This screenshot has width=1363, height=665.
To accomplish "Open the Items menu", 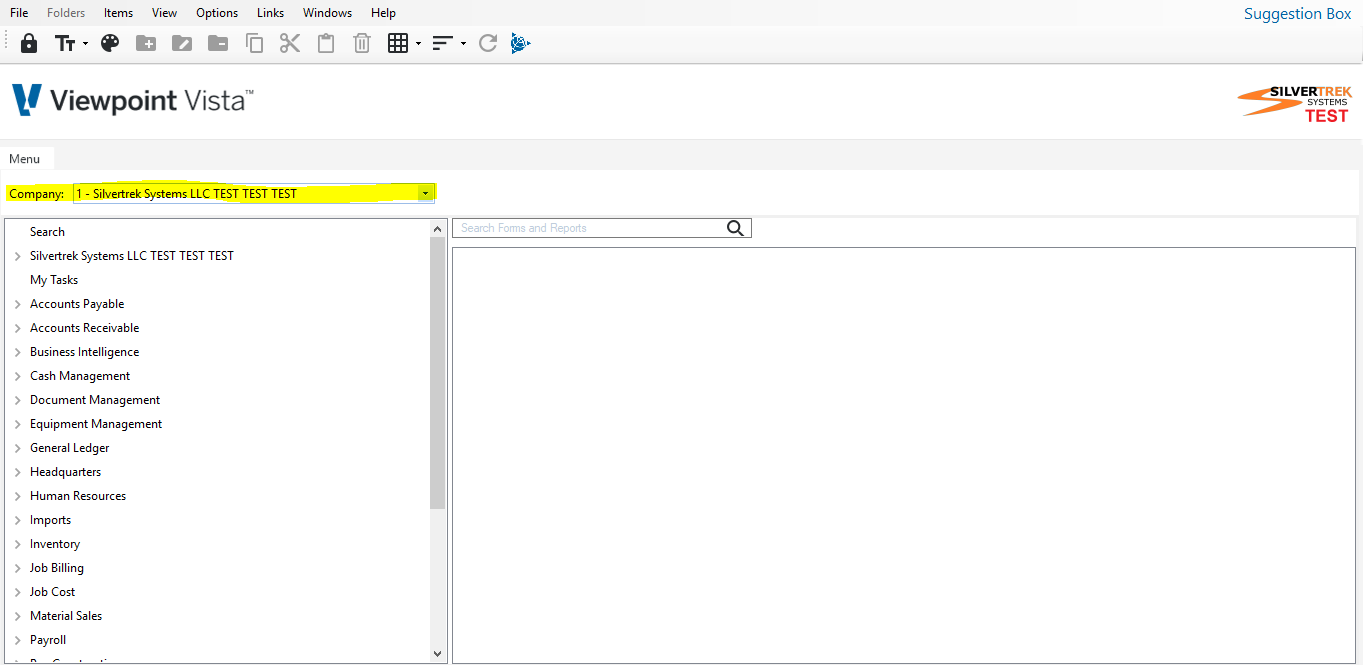I will coord(118,13).
